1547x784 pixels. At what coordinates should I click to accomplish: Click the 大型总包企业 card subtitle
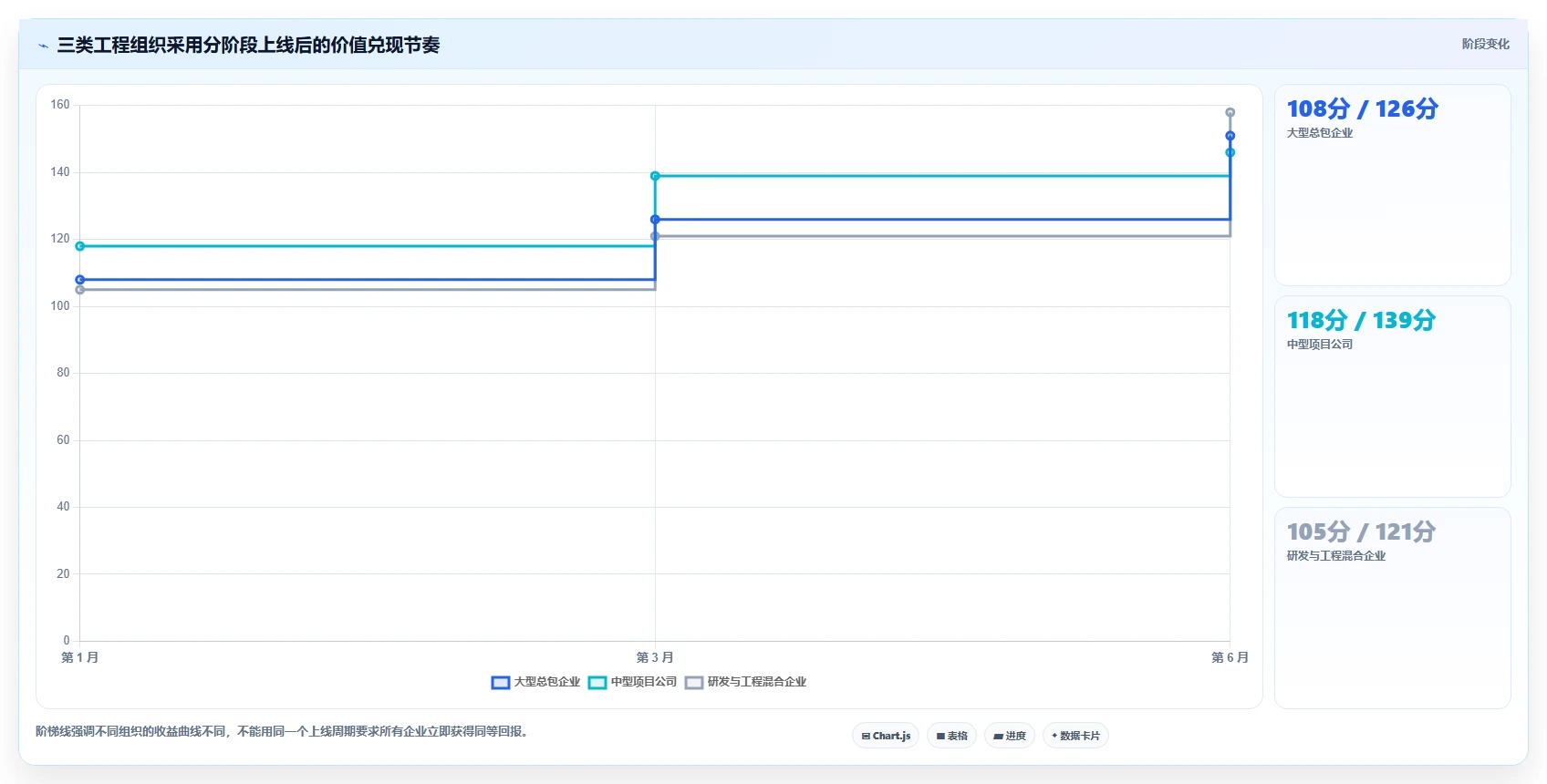[x=1320, y=133]
